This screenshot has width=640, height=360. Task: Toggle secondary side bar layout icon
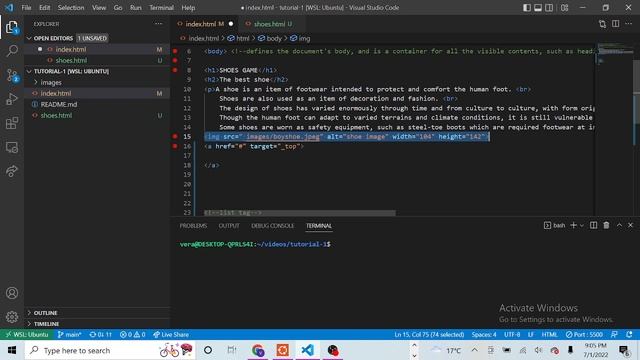click(x=549, y=8)
